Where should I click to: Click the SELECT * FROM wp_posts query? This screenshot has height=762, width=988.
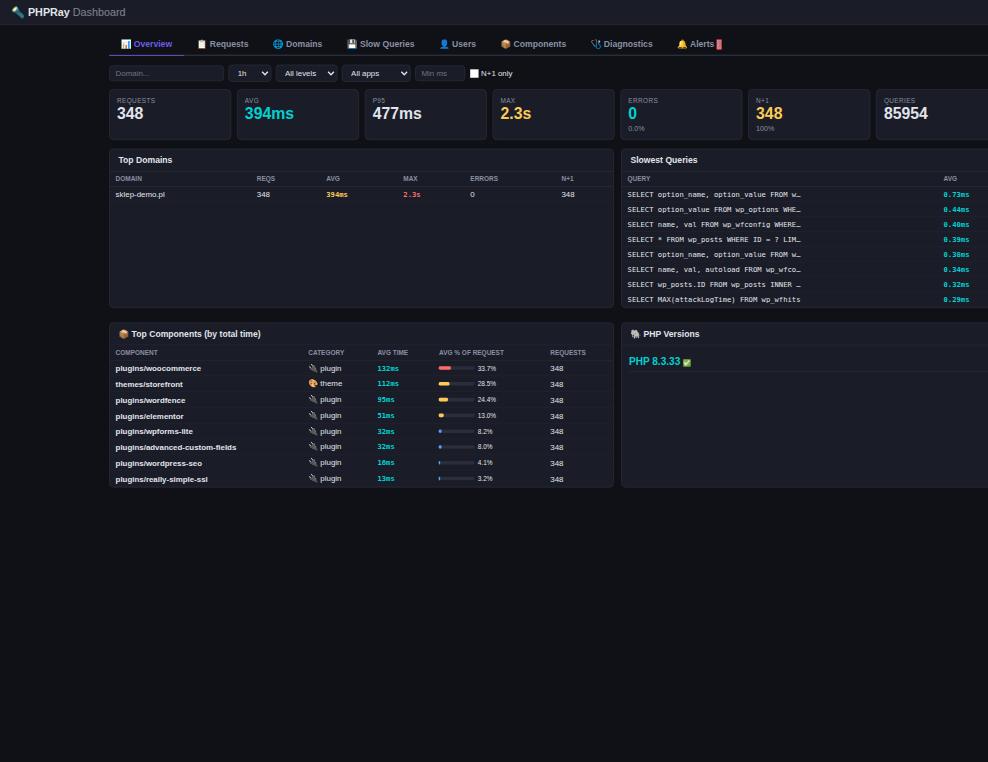pos(714,240)
